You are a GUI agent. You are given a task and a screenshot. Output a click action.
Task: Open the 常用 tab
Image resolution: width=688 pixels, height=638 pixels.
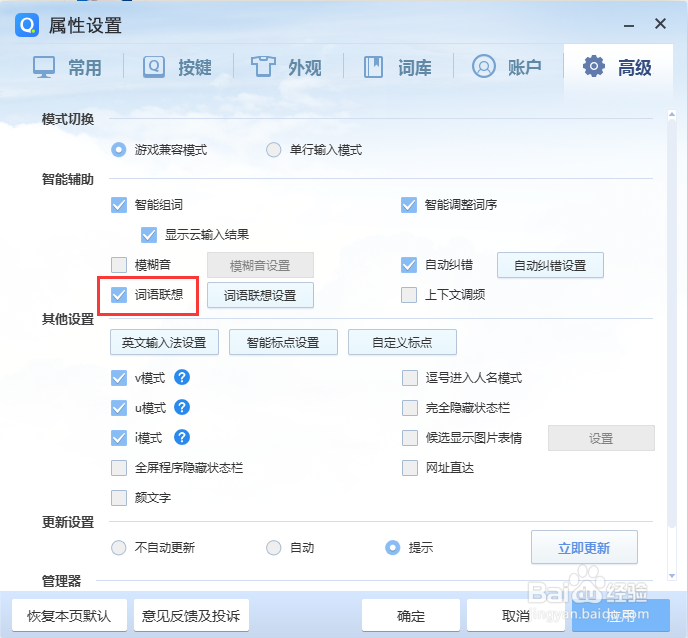click(68, 68)
